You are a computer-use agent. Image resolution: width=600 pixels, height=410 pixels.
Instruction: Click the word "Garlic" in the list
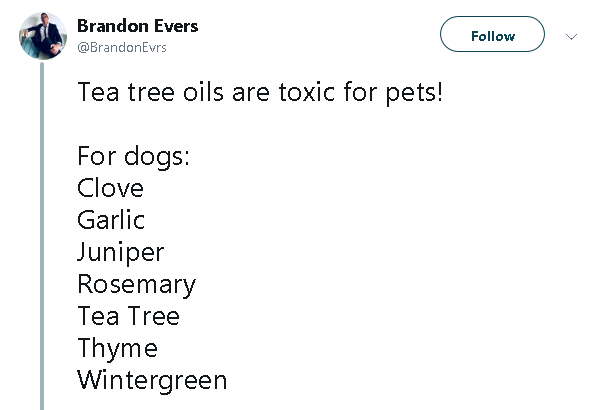[x=111, y=221]
